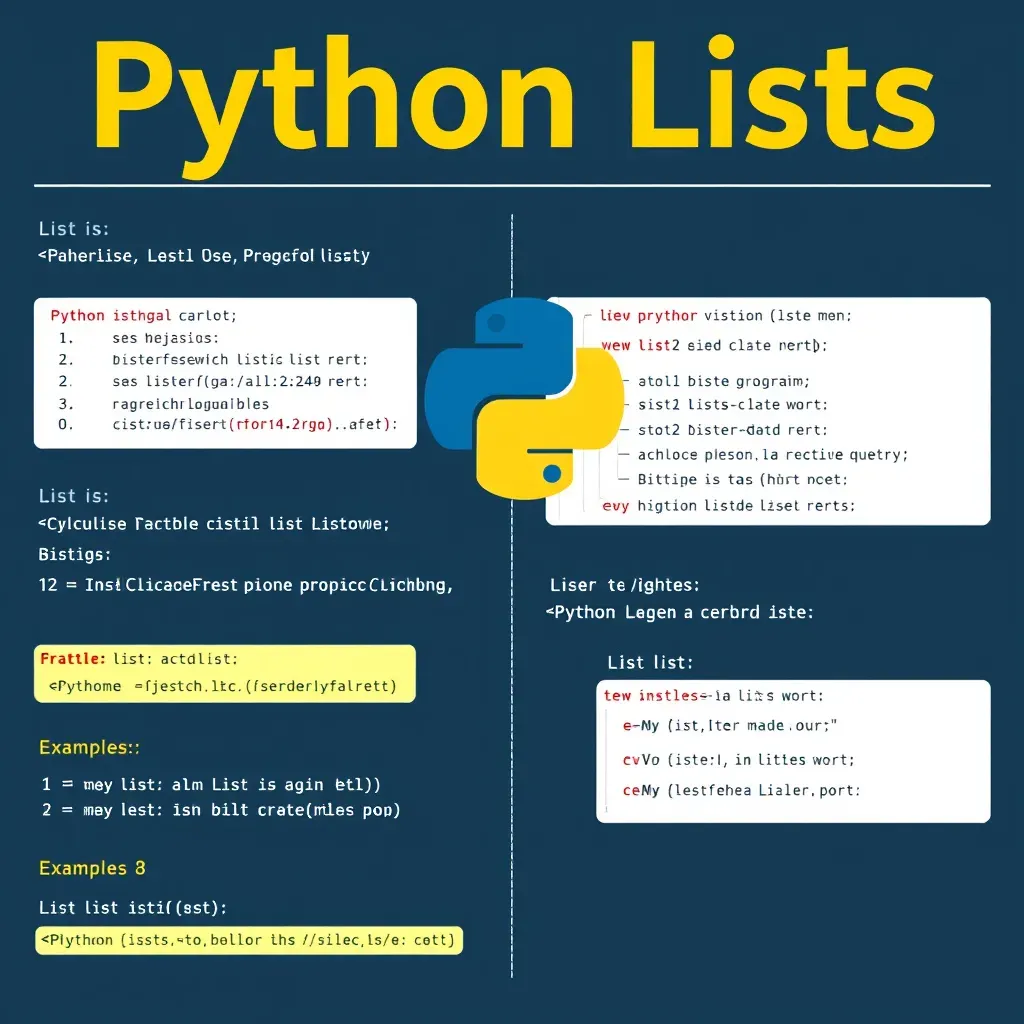The height and width of the screenshot is (1024, 1024).
Task: Click the tree row "stot2 bister-datd rert:"
Action: [x=733, y=430]
